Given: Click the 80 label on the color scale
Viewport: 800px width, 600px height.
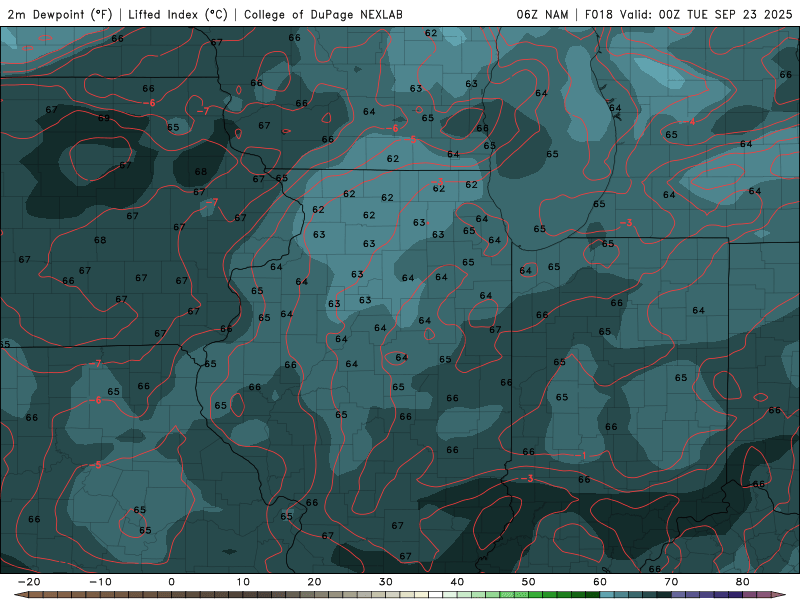Looking at the screenshot, I should coord(743,582).
